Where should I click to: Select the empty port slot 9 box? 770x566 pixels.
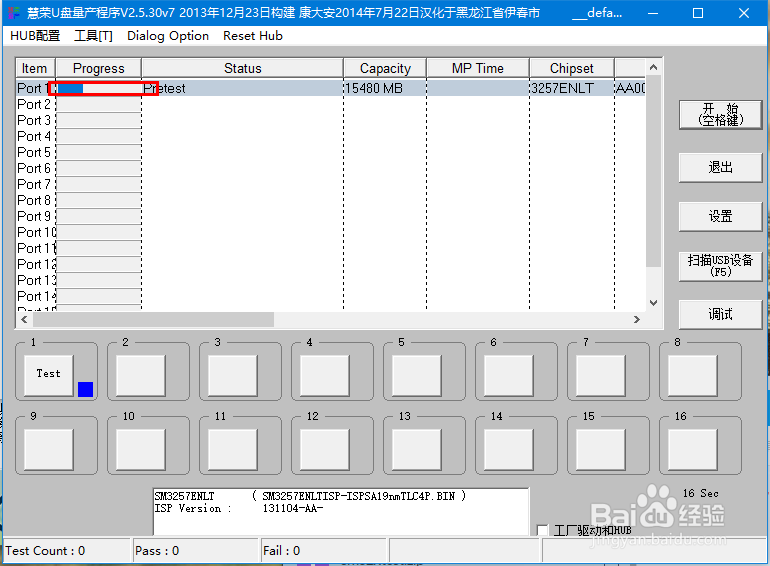(x=49, y=449)
